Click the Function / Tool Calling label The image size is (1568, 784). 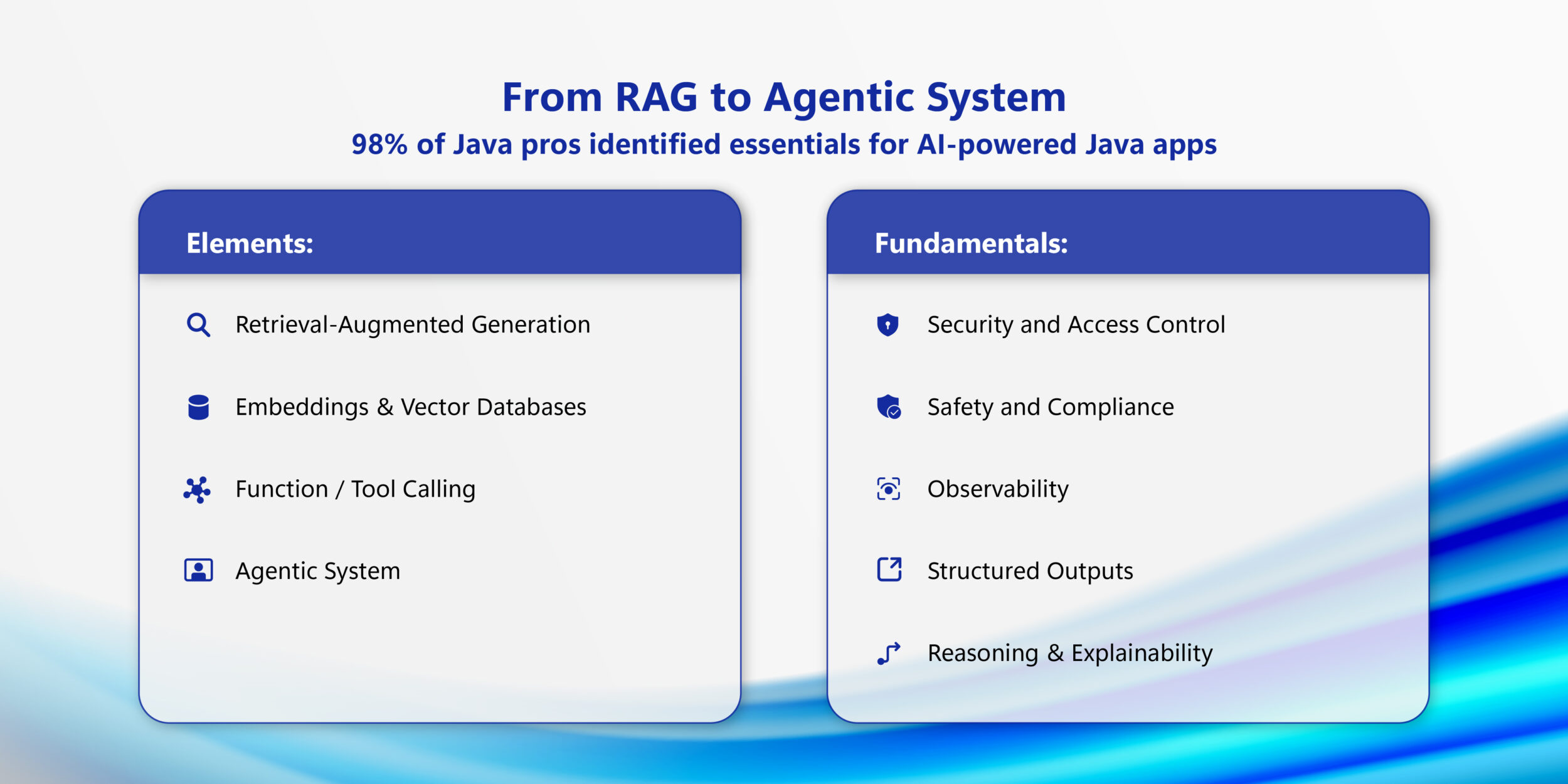coord(355,489)
